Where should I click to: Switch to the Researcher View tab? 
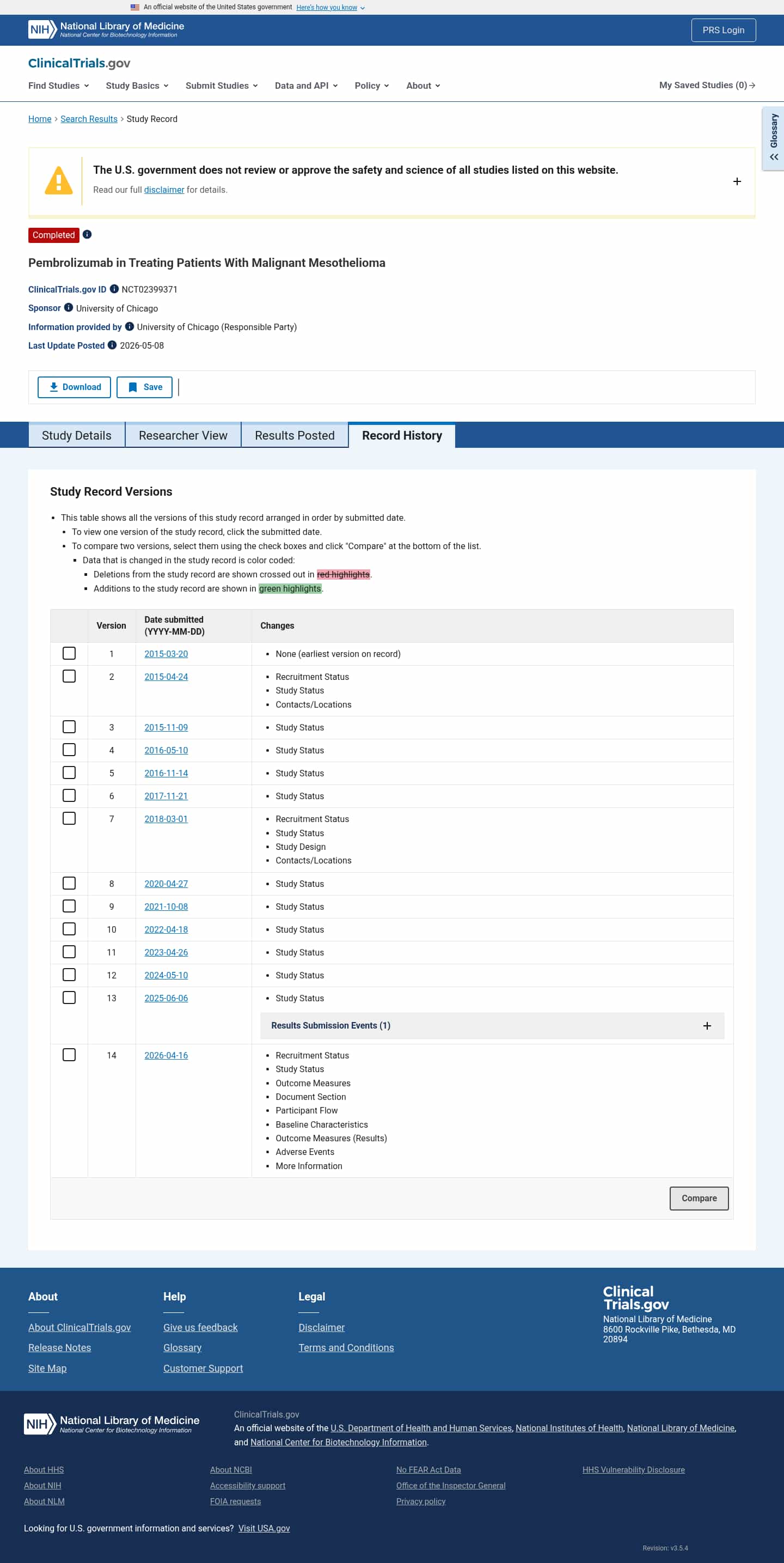pyautogui.click(x=183, y=436)
